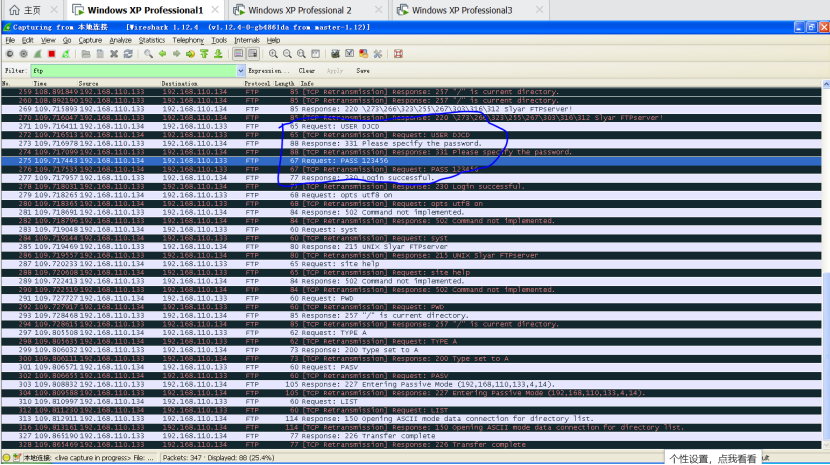Sort by the Time column header
The width and height of the screenshot is (830, 465).
click(x=40, y=84)
